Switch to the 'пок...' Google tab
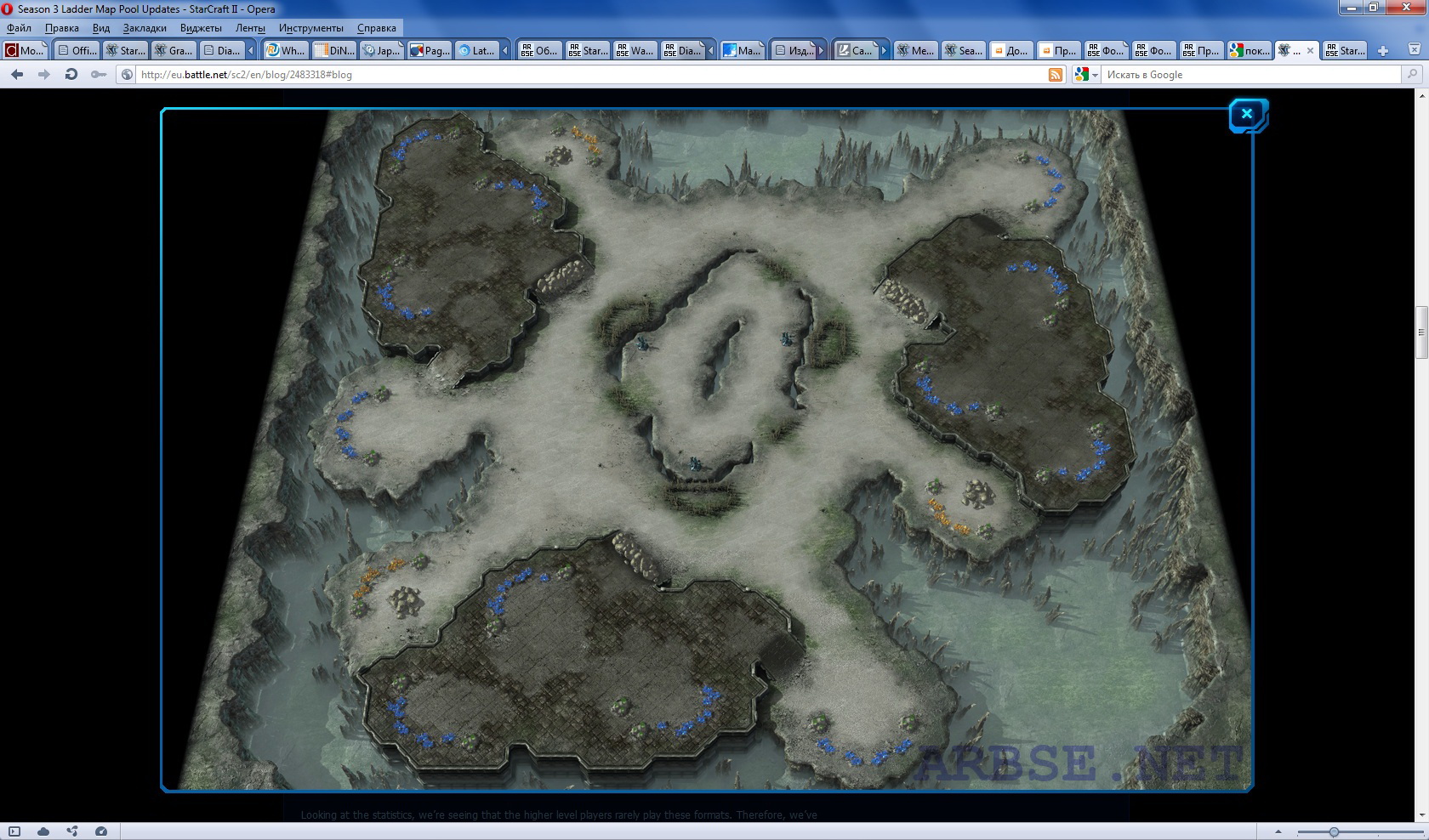 pyautogui.click(x=1250, y=51)
